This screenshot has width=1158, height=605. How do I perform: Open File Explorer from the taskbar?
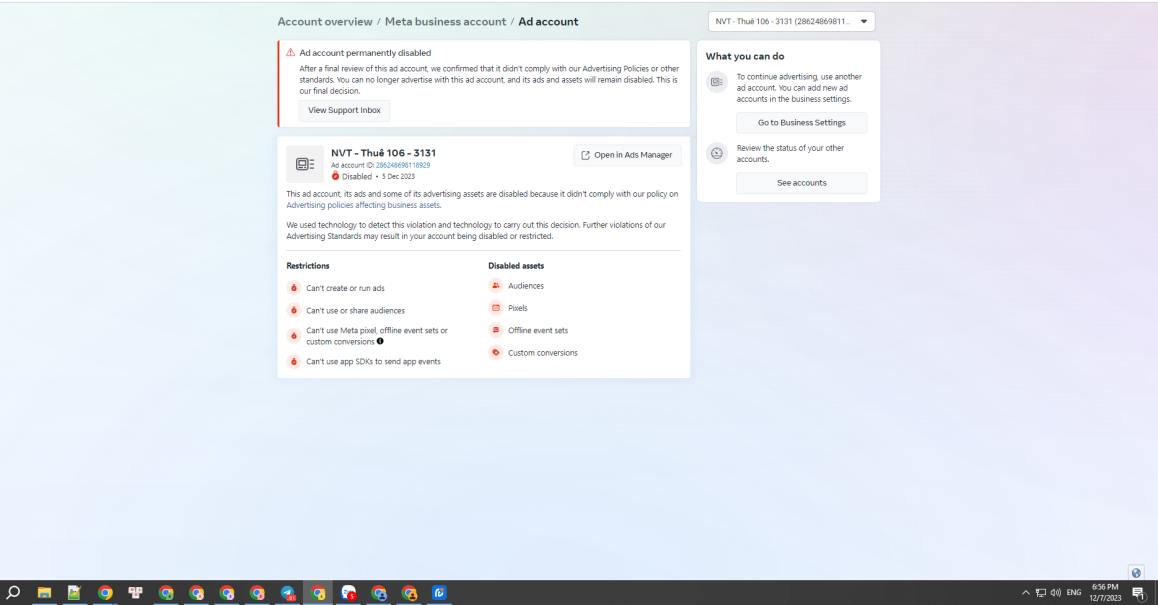pos(44,592)
